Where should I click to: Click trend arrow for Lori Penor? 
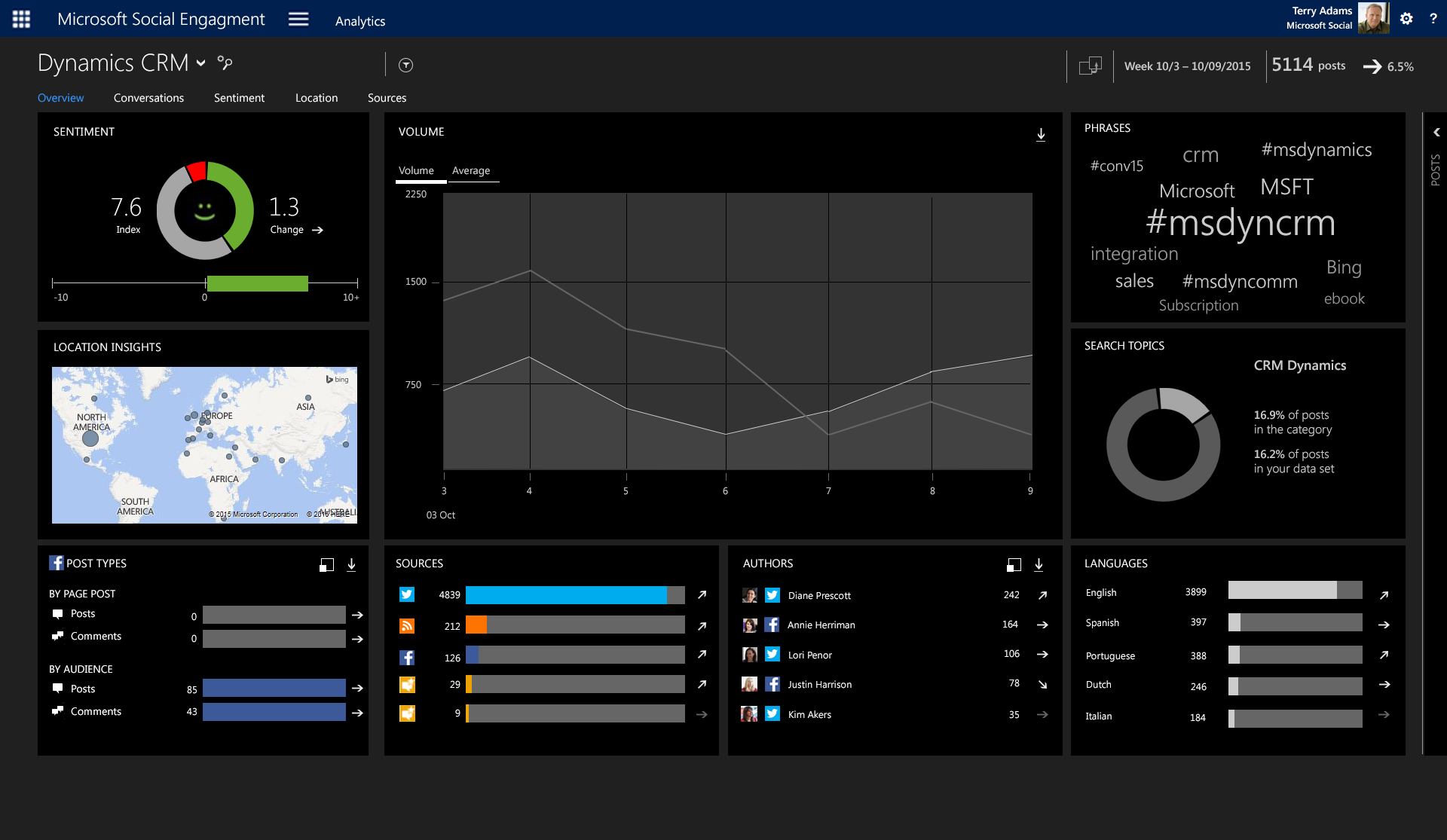[x=1042, y=655]
